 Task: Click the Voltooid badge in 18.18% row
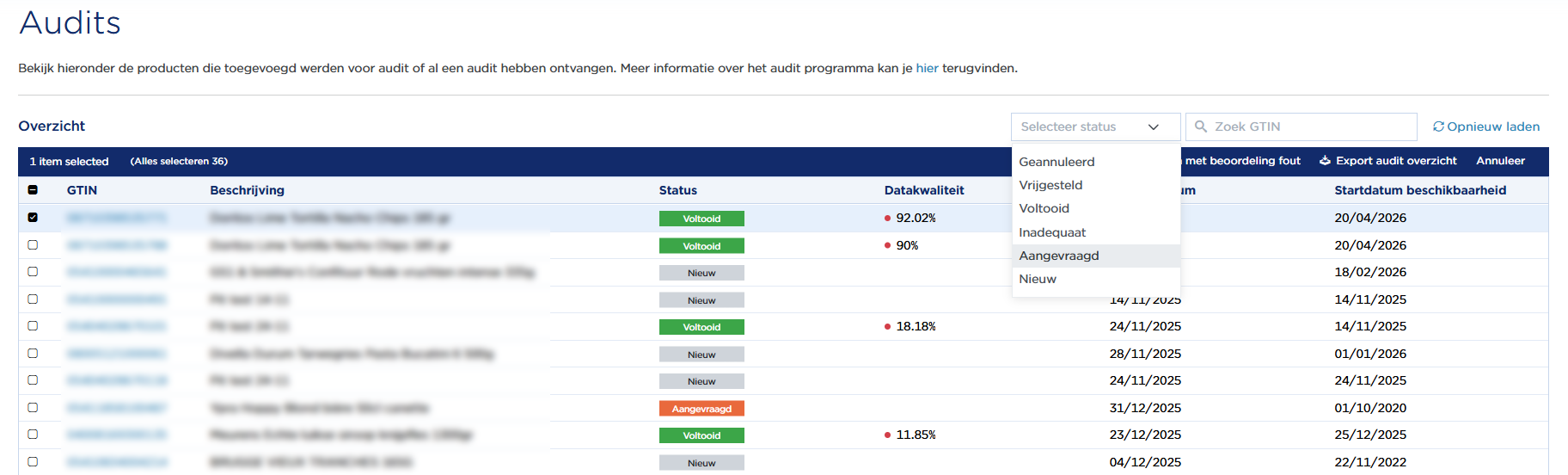click(x=701, y=327)
